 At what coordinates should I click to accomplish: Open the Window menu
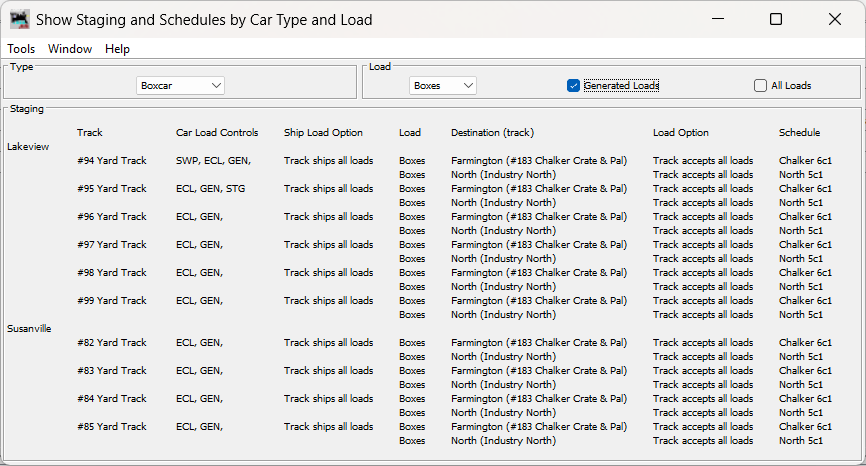[x=70, y=49]
